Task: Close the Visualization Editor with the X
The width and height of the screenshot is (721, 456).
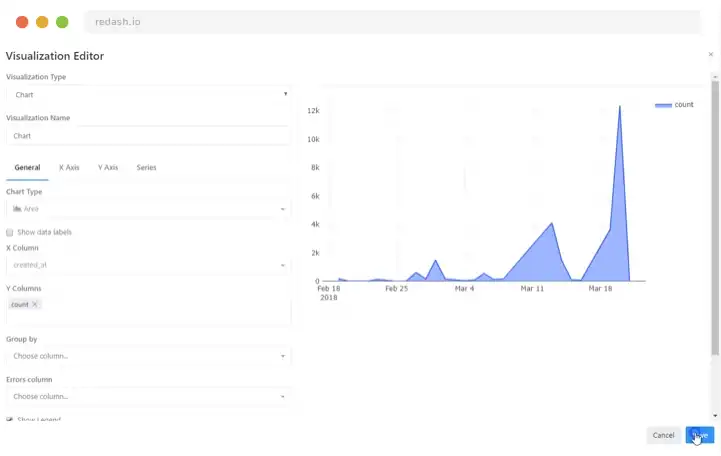Action: tap(711, 55)
